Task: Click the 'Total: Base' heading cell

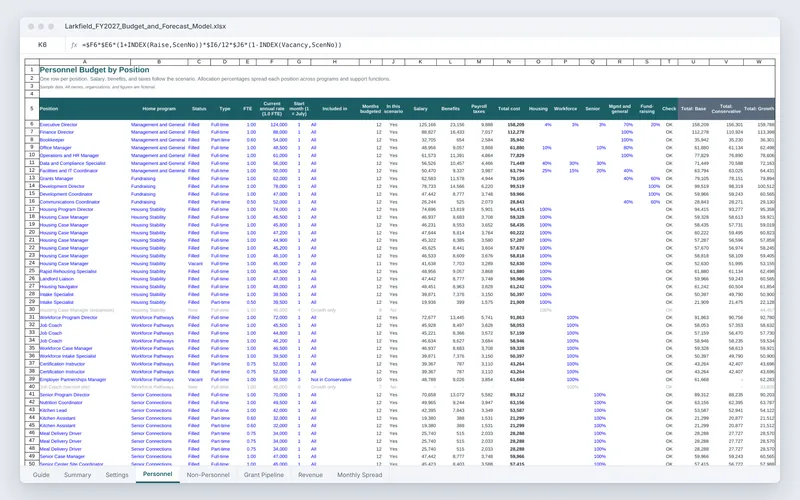Action: coord(693,109)
